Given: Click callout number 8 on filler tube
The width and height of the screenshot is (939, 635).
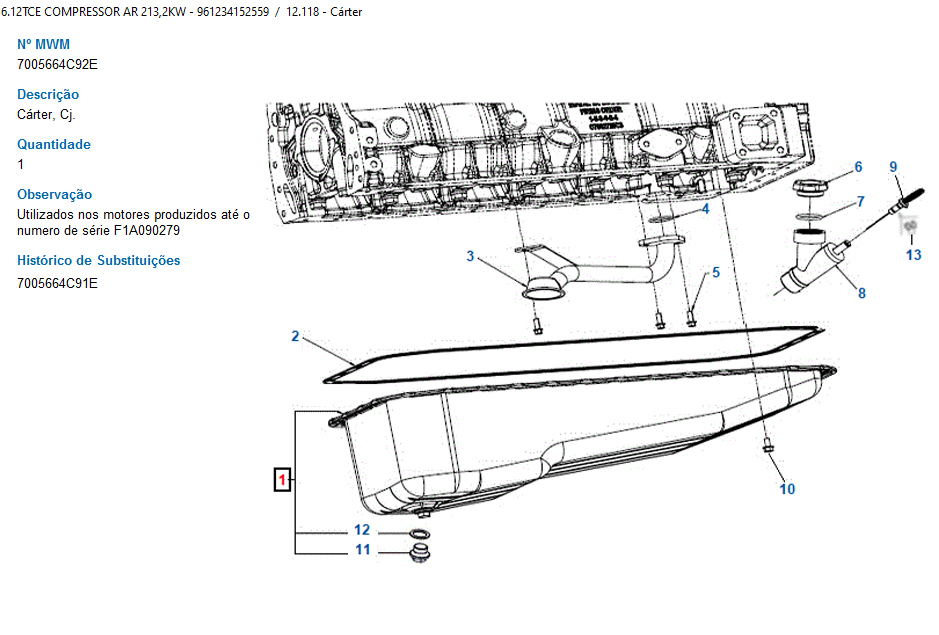Looking at the screenshot, I should click(861, 293).
